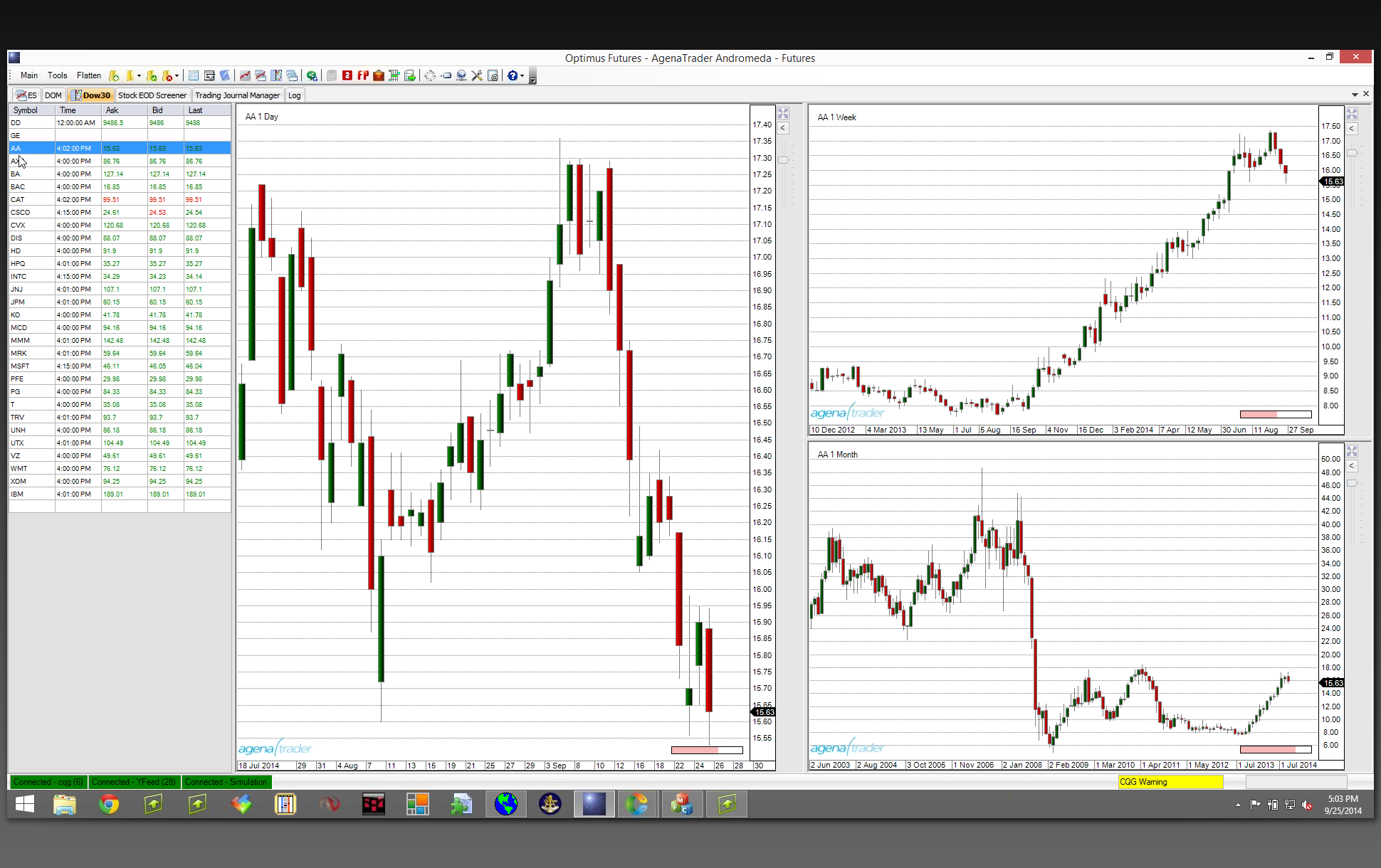The width and height of the screenshot is (1381, 868).
Task: Click the red FP toolbar icon
Action: tap(363, 75)
